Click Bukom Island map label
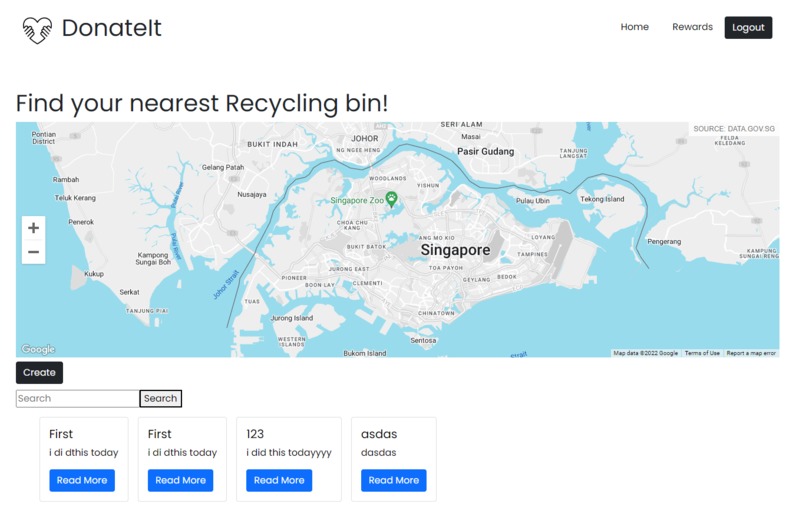 tap(365, 353)
